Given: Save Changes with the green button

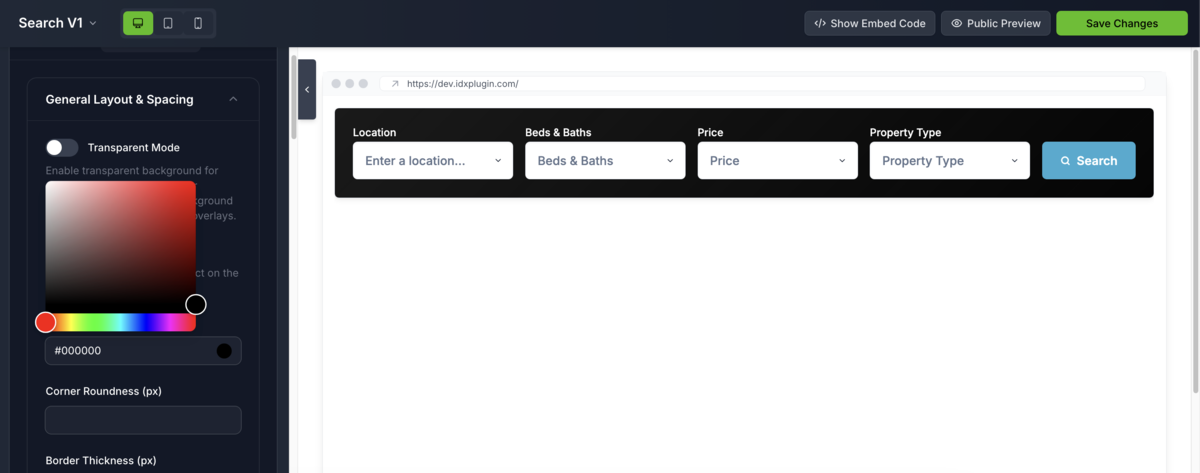Looking at the screenshot, I should (x=1122, y=23).
